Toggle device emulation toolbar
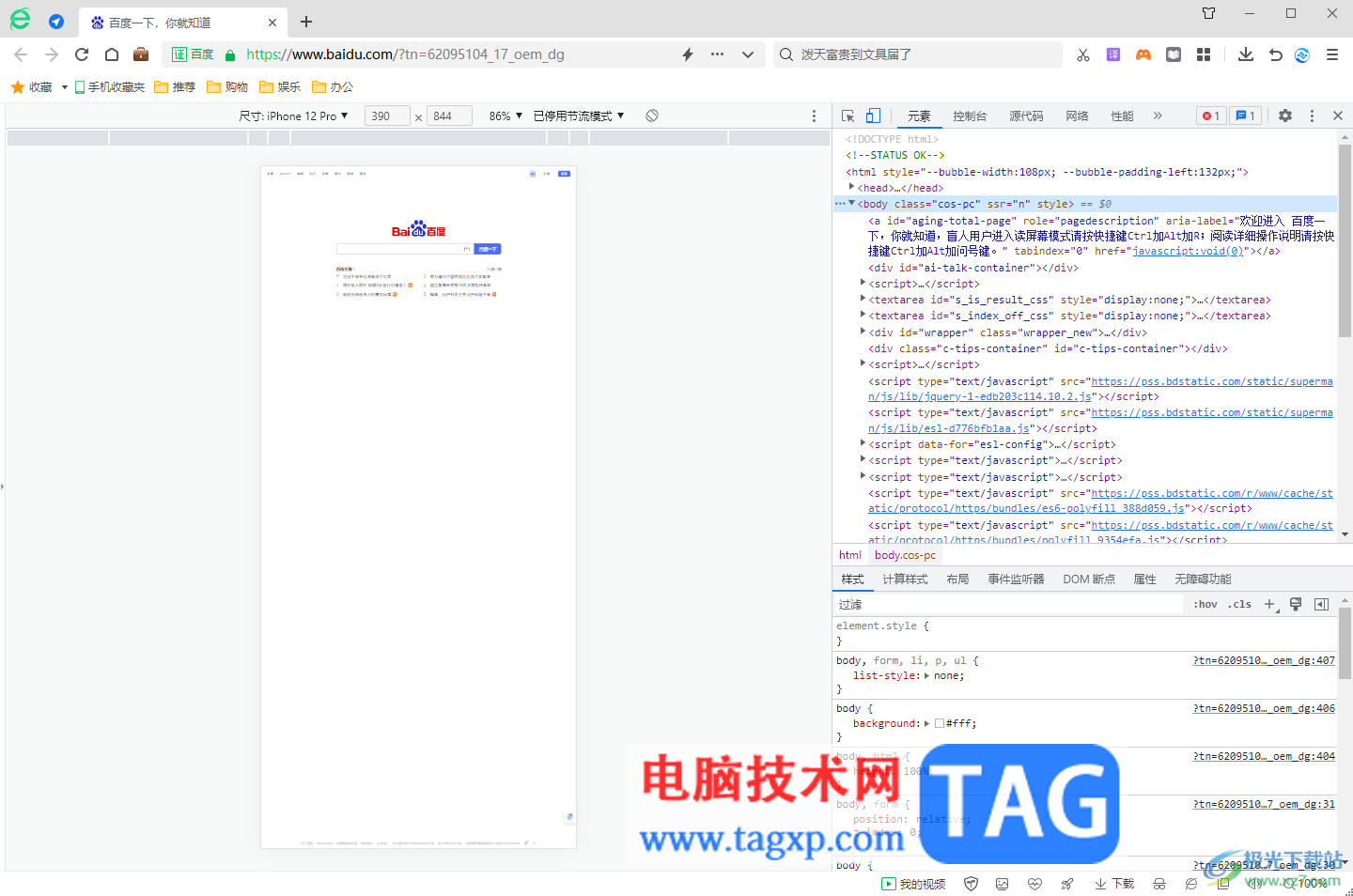This screenshot has width=1353, height=896. coord(873,116)
